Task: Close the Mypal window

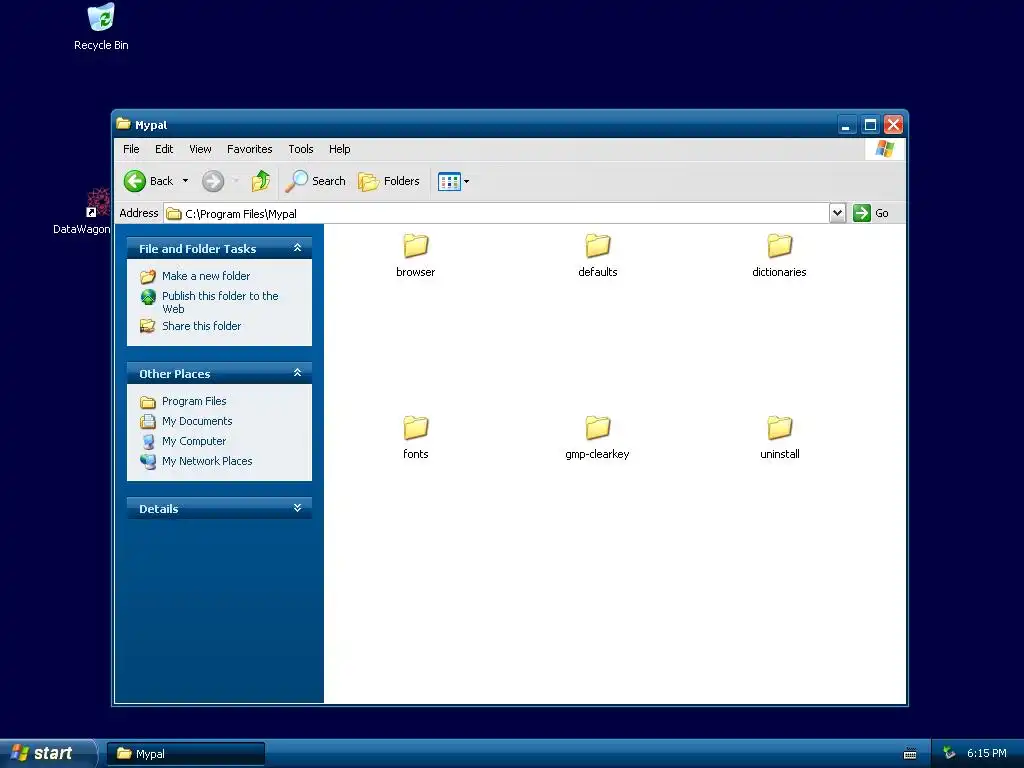Action: 893,124
